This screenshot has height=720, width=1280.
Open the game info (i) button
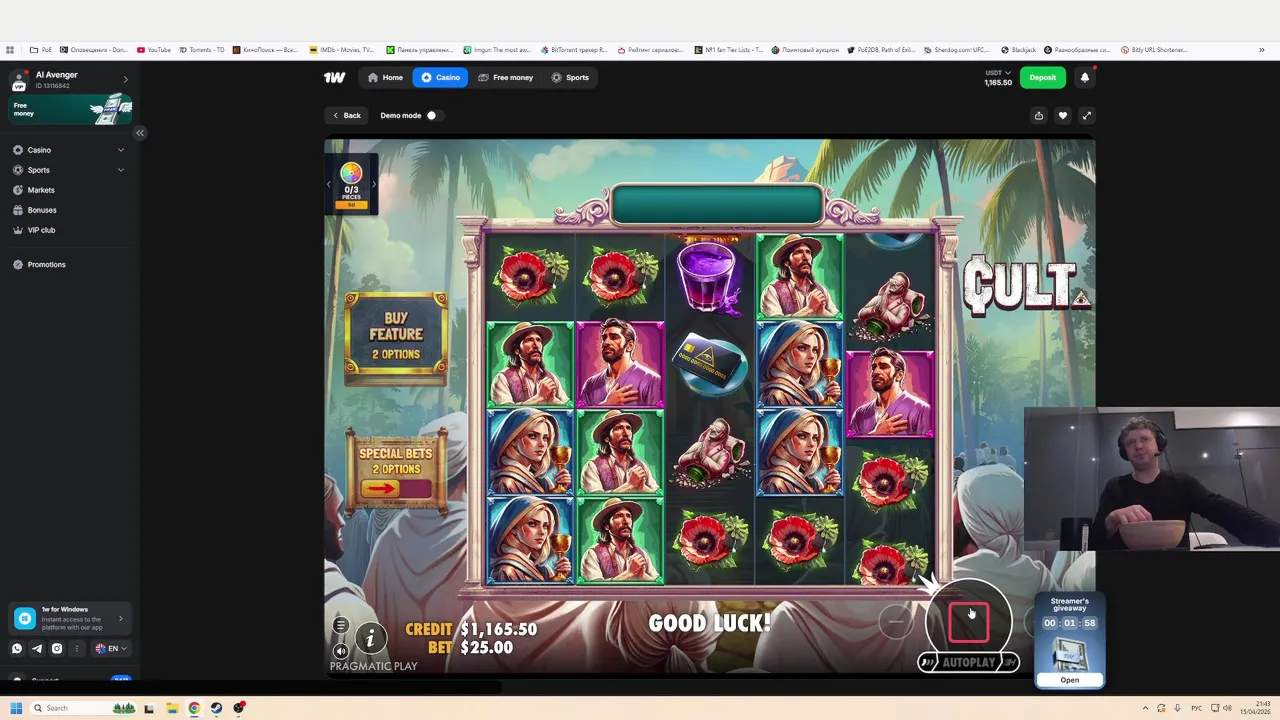click(370, 637)
